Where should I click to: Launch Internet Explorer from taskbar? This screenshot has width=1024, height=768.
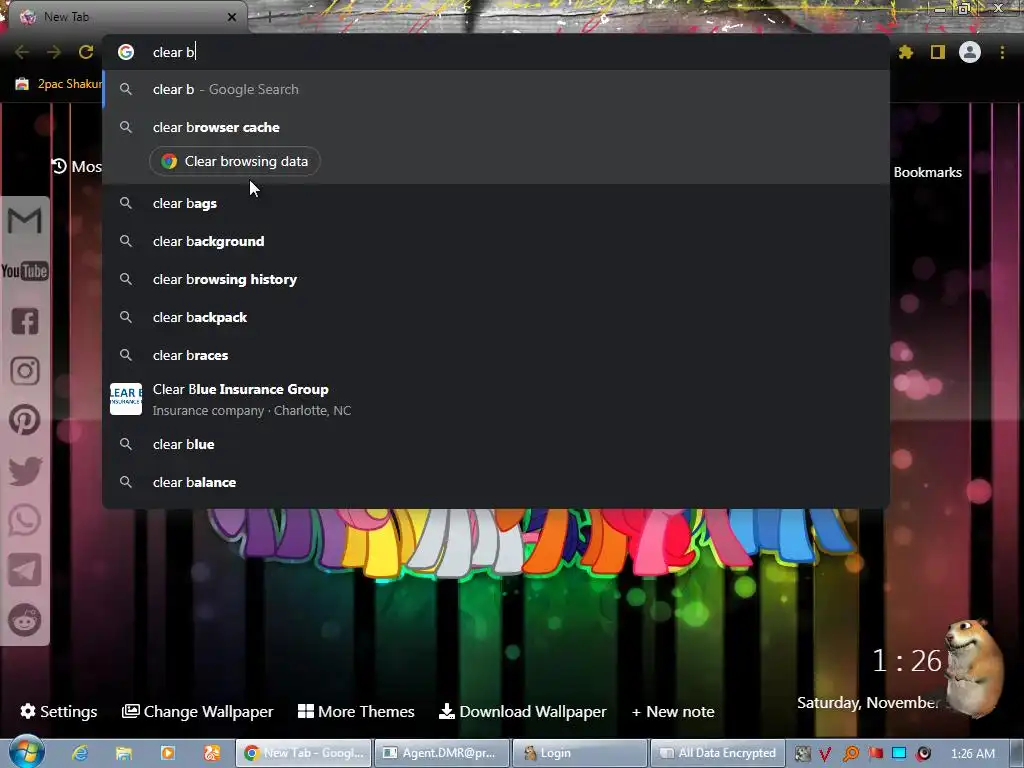coord(80,753)
